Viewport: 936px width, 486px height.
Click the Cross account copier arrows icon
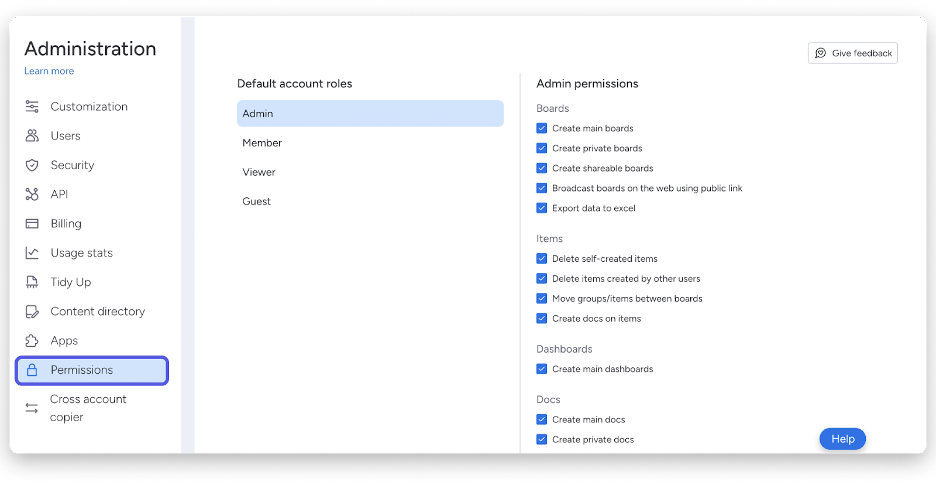pos(32,408)
